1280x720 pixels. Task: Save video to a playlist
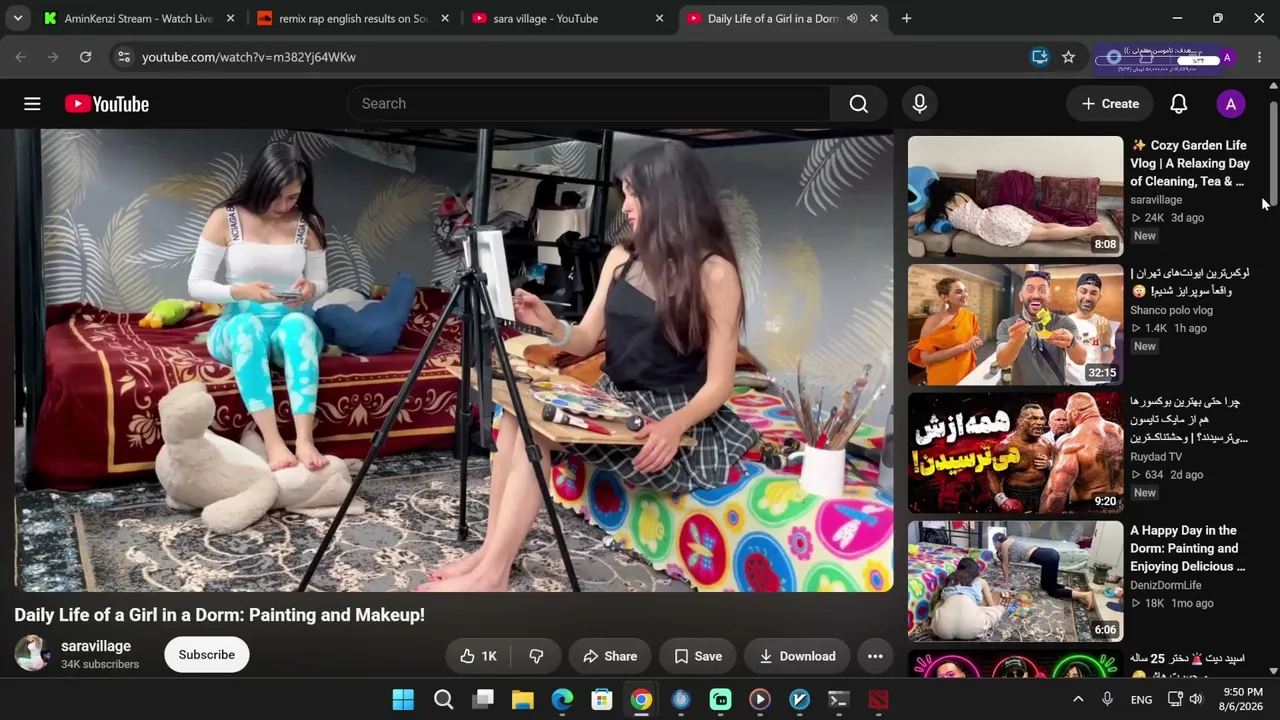pos(698,656)
